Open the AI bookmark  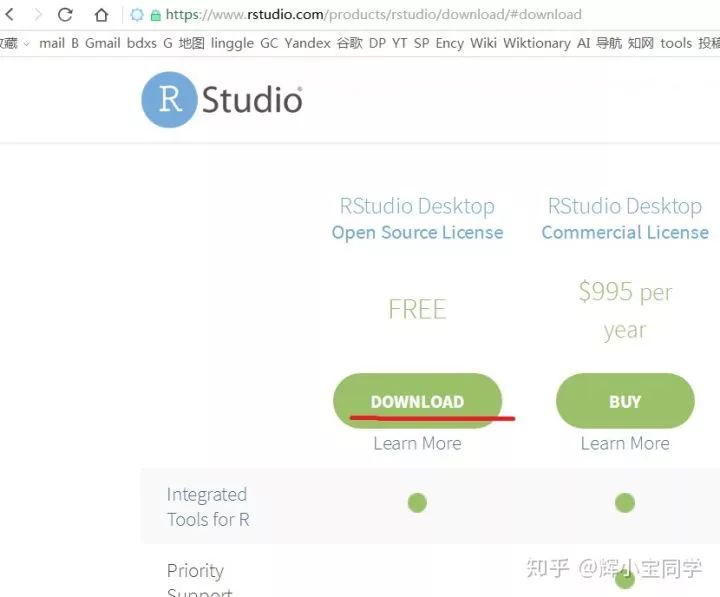[x=583, y=43]
